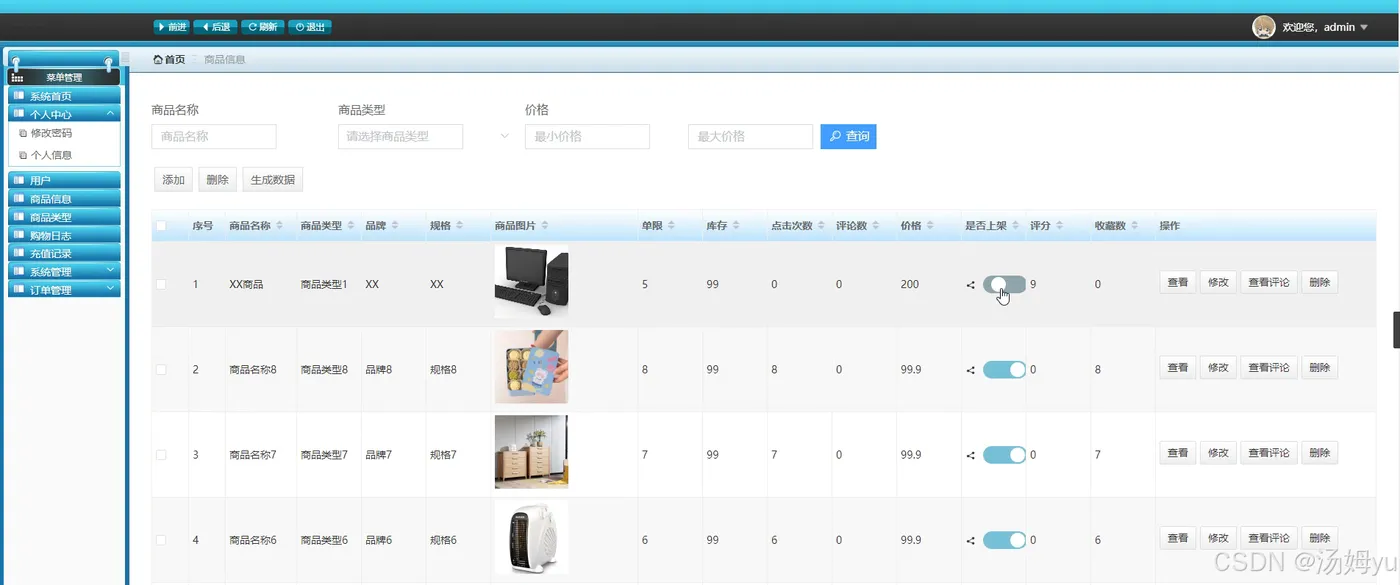Sort by 价格 column arrows
Viewport: 1400px width, 585px height.
pyautogui.click(x=931, y=226)
